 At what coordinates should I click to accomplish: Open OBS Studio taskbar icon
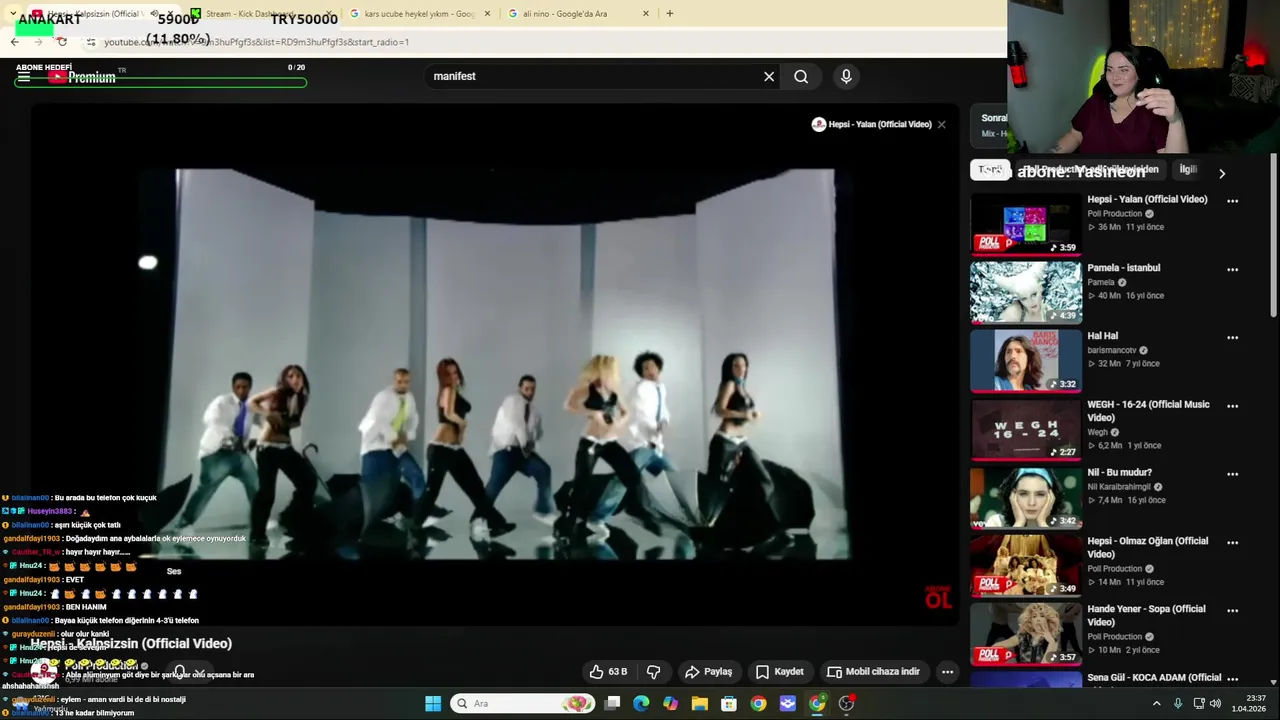846,703
